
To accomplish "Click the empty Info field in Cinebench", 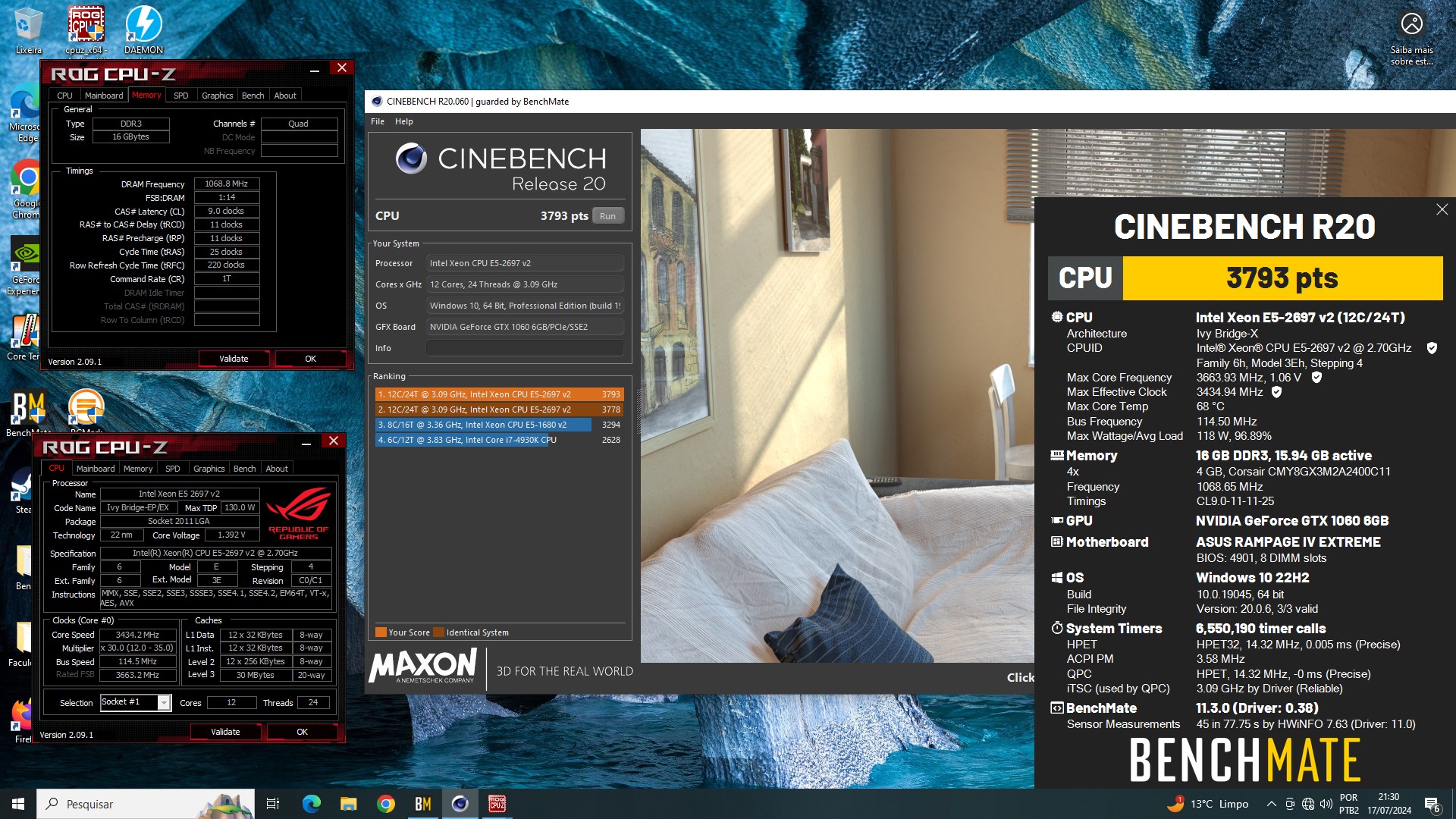I will pyautogui.click(x=525, y=348).
